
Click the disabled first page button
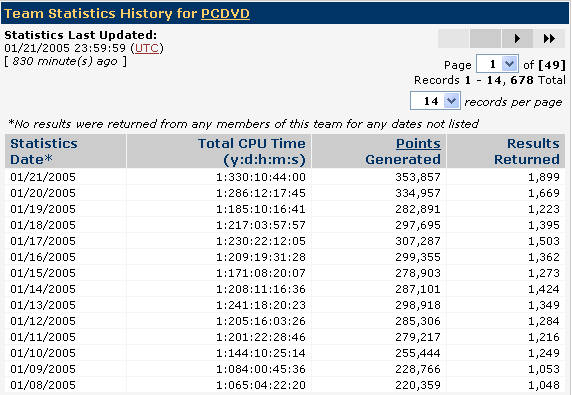pos(453,38)
